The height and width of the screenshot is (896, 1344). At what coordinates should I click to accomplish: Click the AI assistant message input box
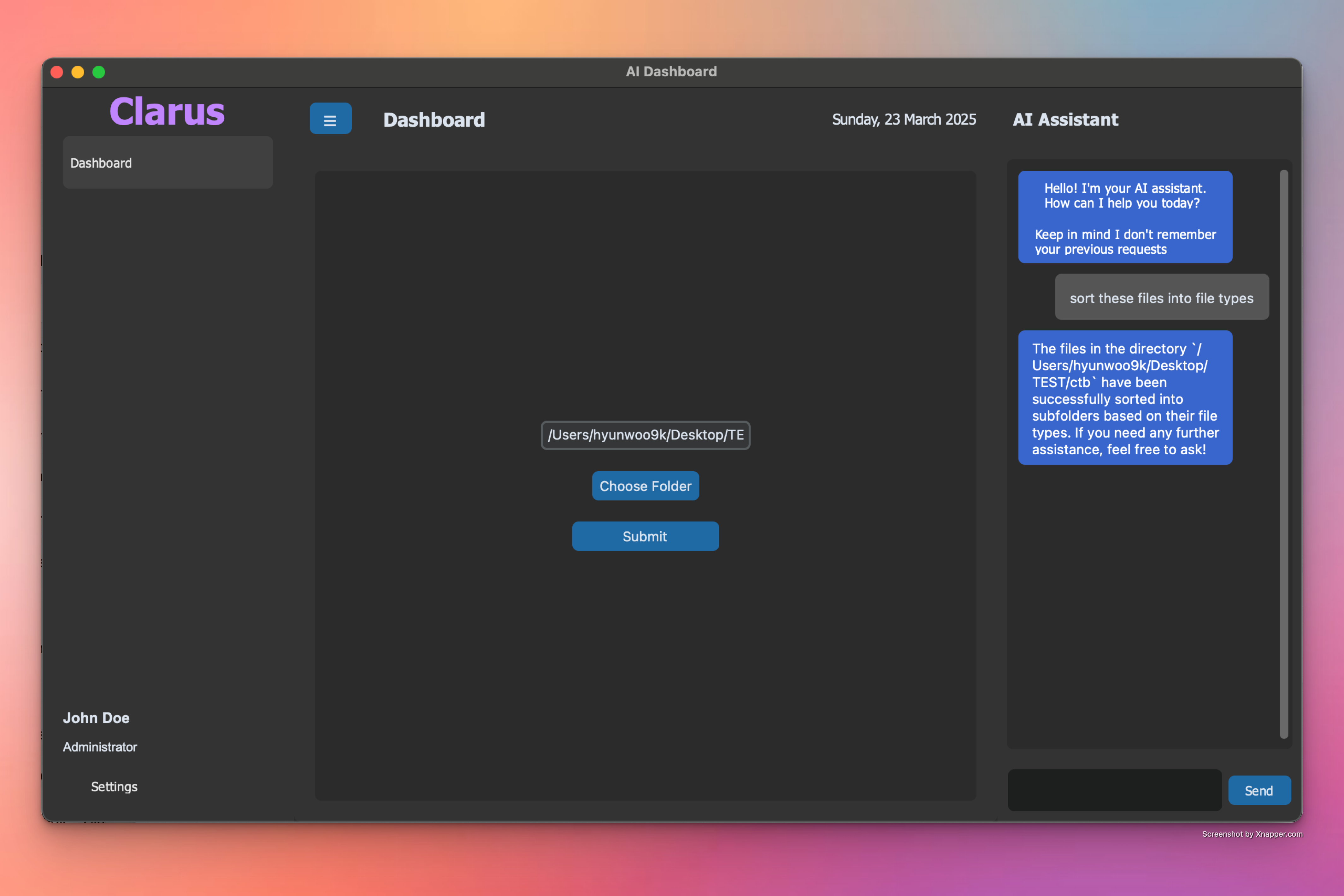coord(1114,790)
